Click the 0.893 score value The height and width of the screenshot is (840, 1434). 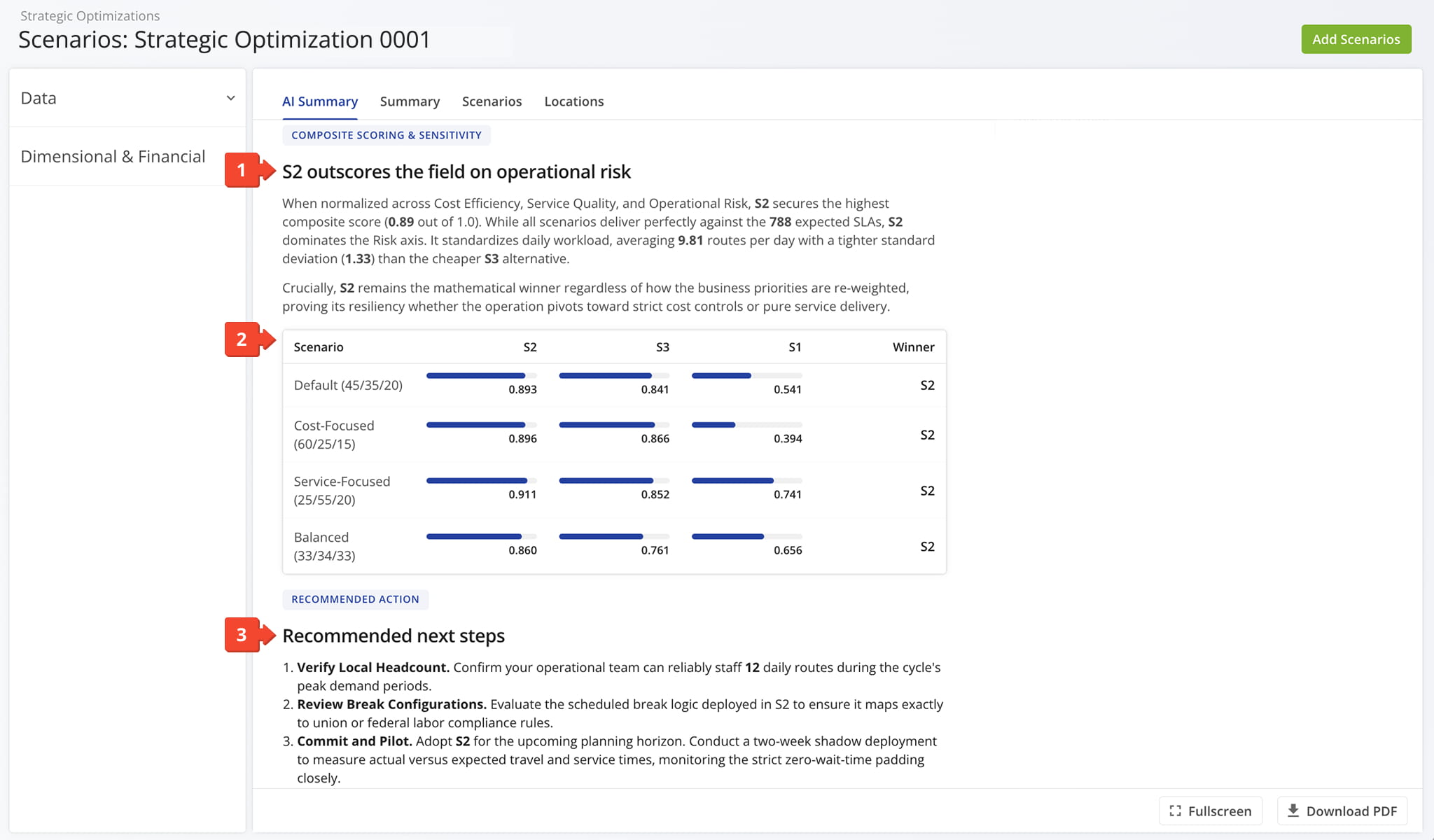tap(522, 390)
